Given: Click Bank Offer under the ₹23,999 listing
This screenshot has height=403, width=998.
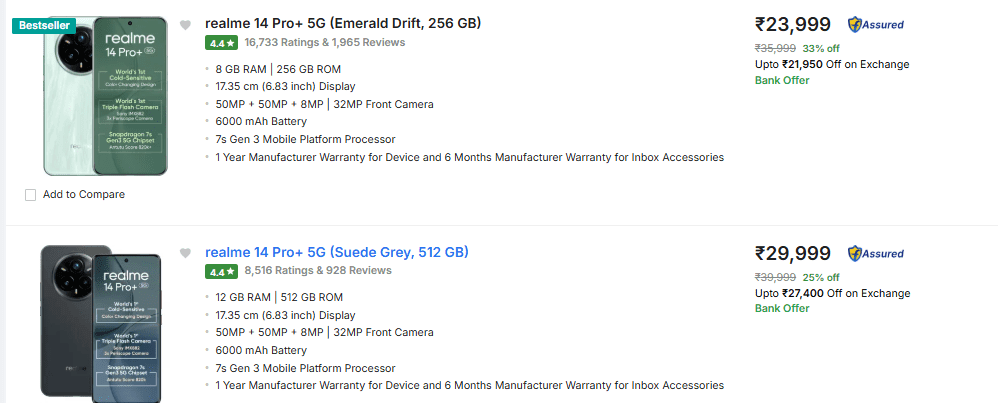Looking at the screenshot, I should pyautogui.click(x=782, y=80).
